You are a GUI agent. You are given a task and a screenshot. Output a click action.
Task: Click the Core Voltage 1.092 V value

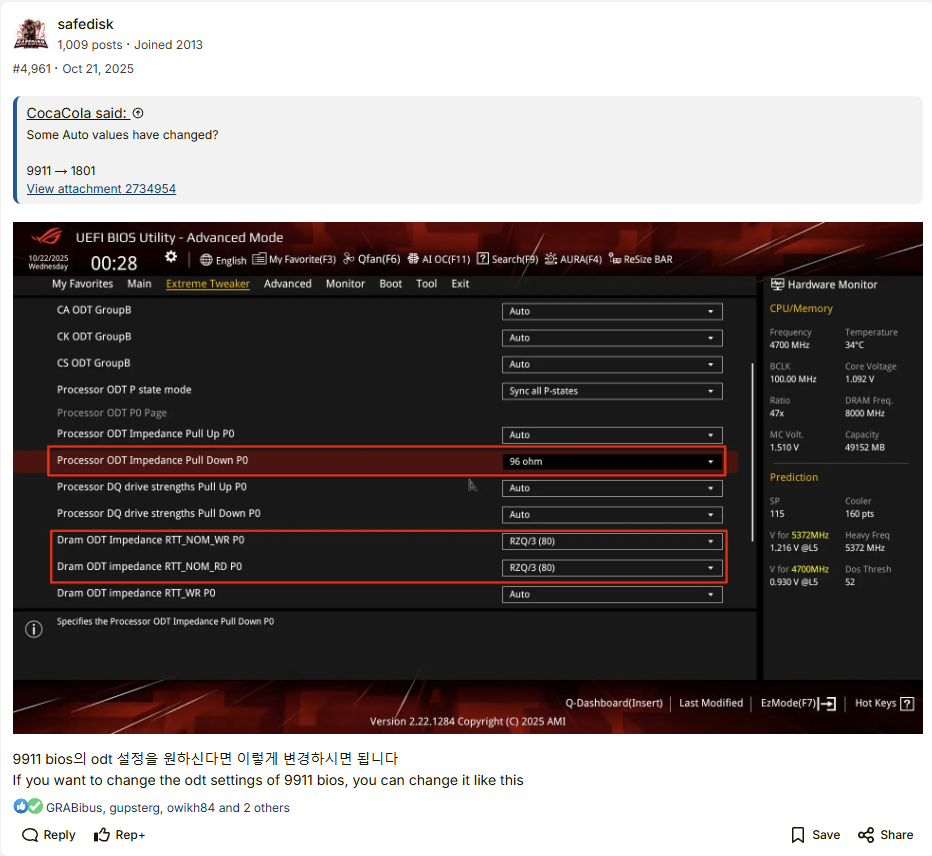click(x=859, y=379)
